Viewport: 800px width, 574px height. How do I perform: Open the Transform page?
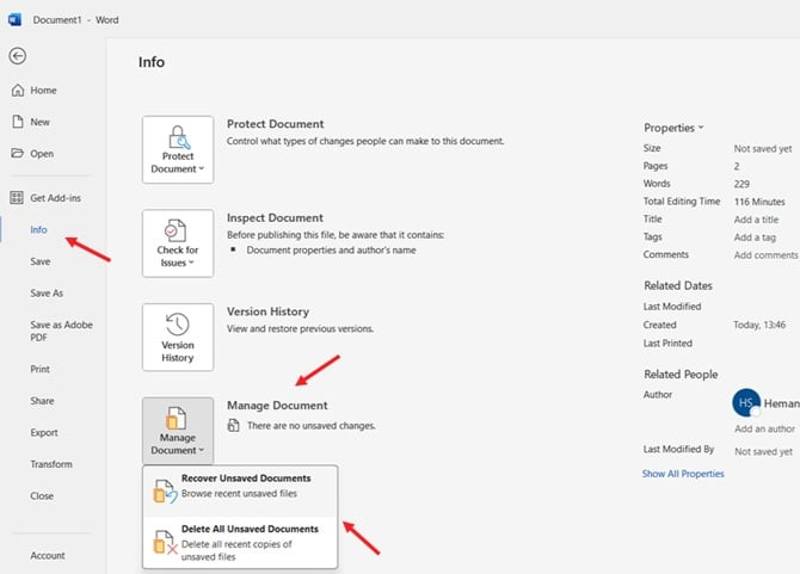[51, 464]
